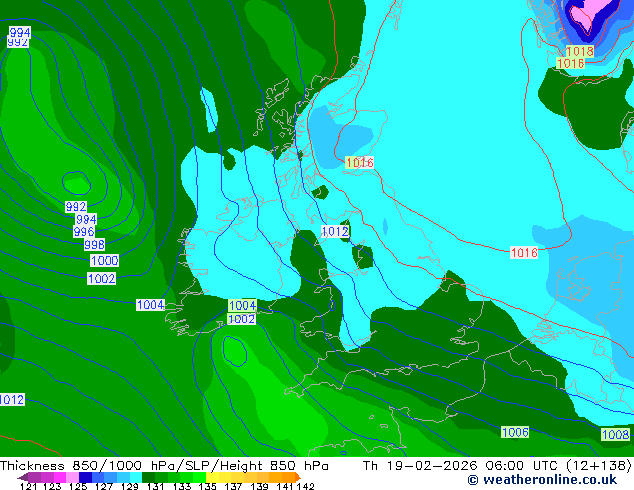The image size is (634, 490).
Task: Click the legend value 131
Action: (x=155, y=486)
